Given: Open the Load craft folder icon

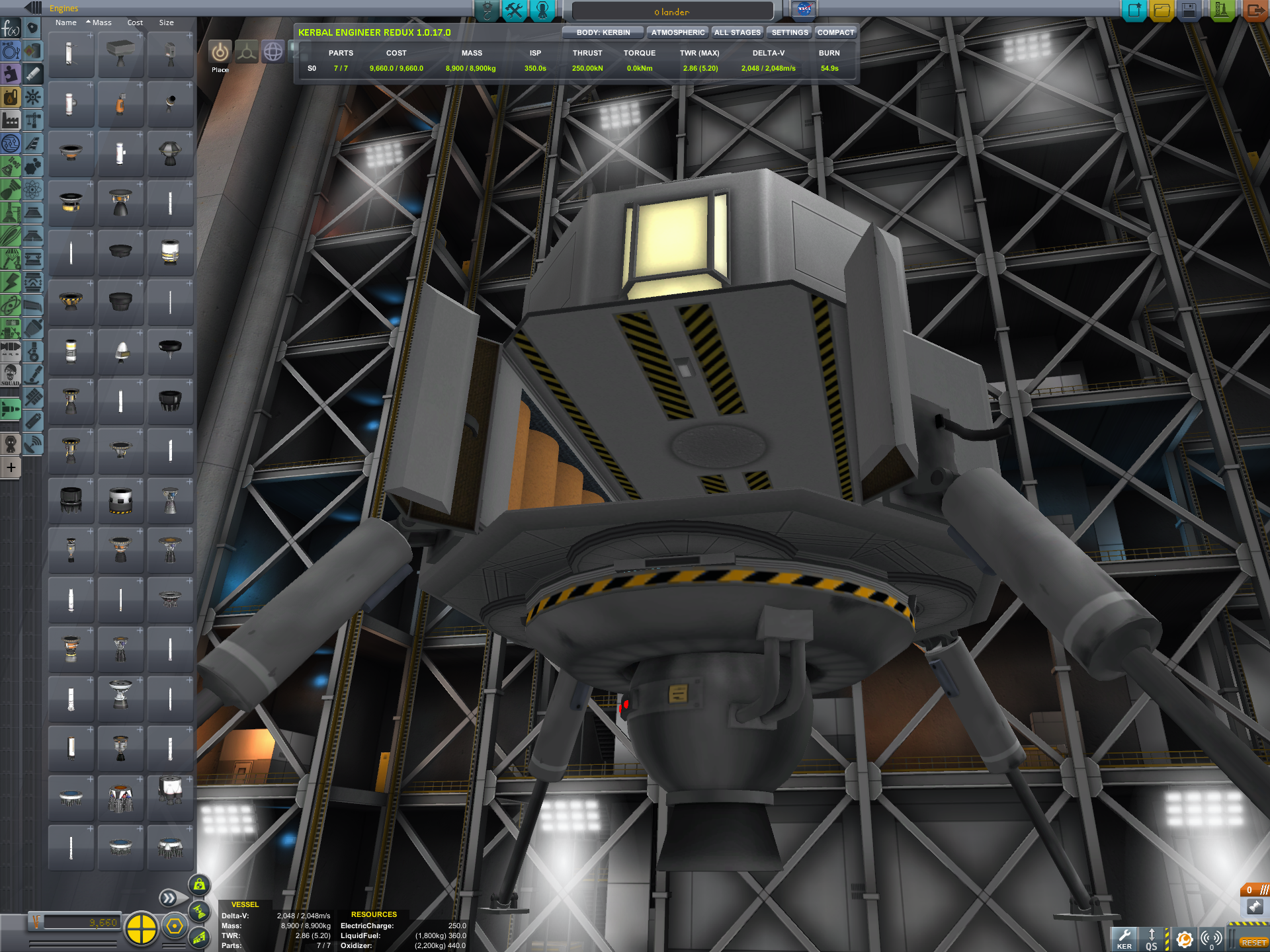Looking at the screenshot, I should pos(1162,11).
